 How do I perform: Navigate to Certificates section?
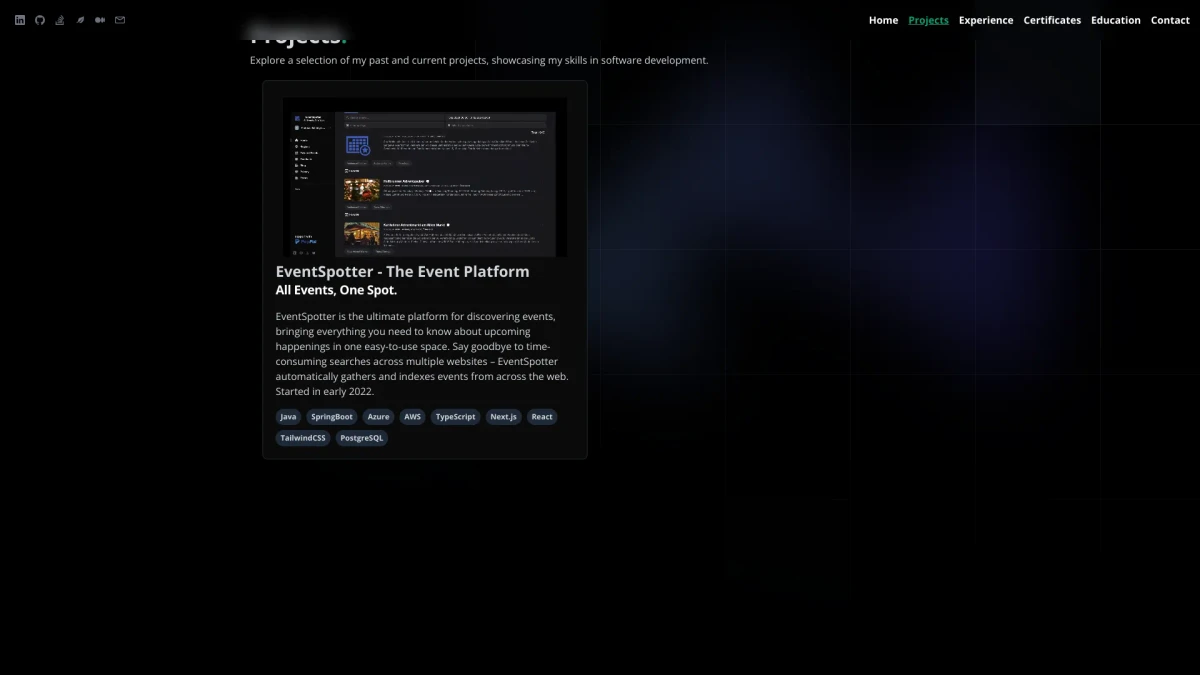click(1052, 20)
